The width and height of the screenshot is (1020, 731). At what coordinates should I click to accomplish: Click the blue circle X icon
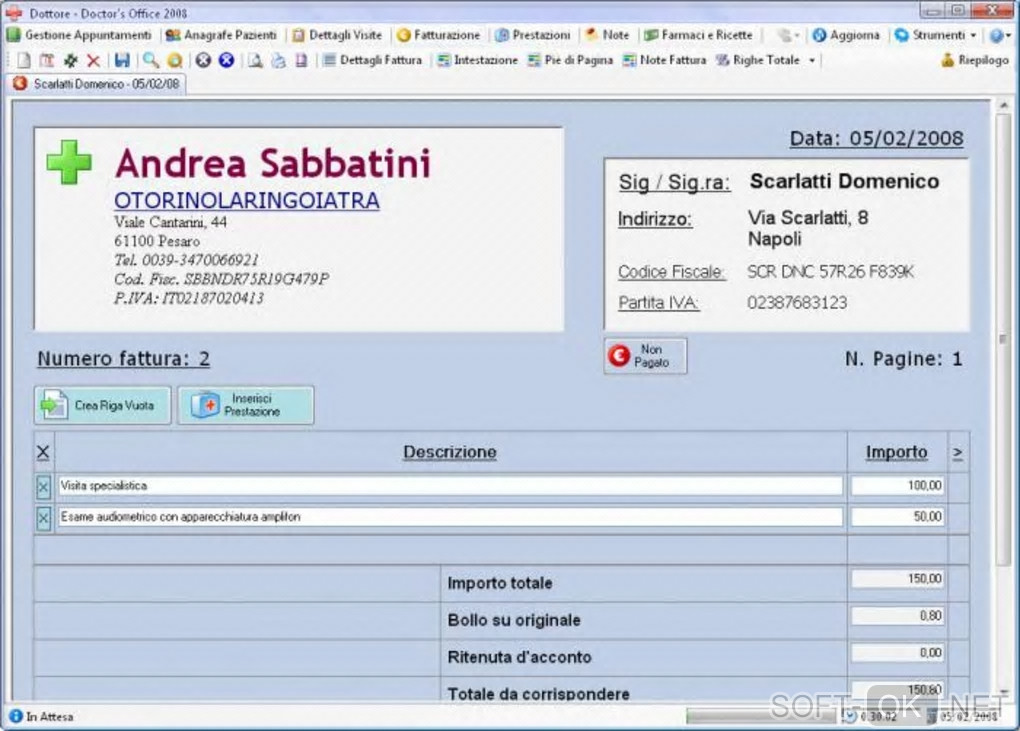pos(226,60)
